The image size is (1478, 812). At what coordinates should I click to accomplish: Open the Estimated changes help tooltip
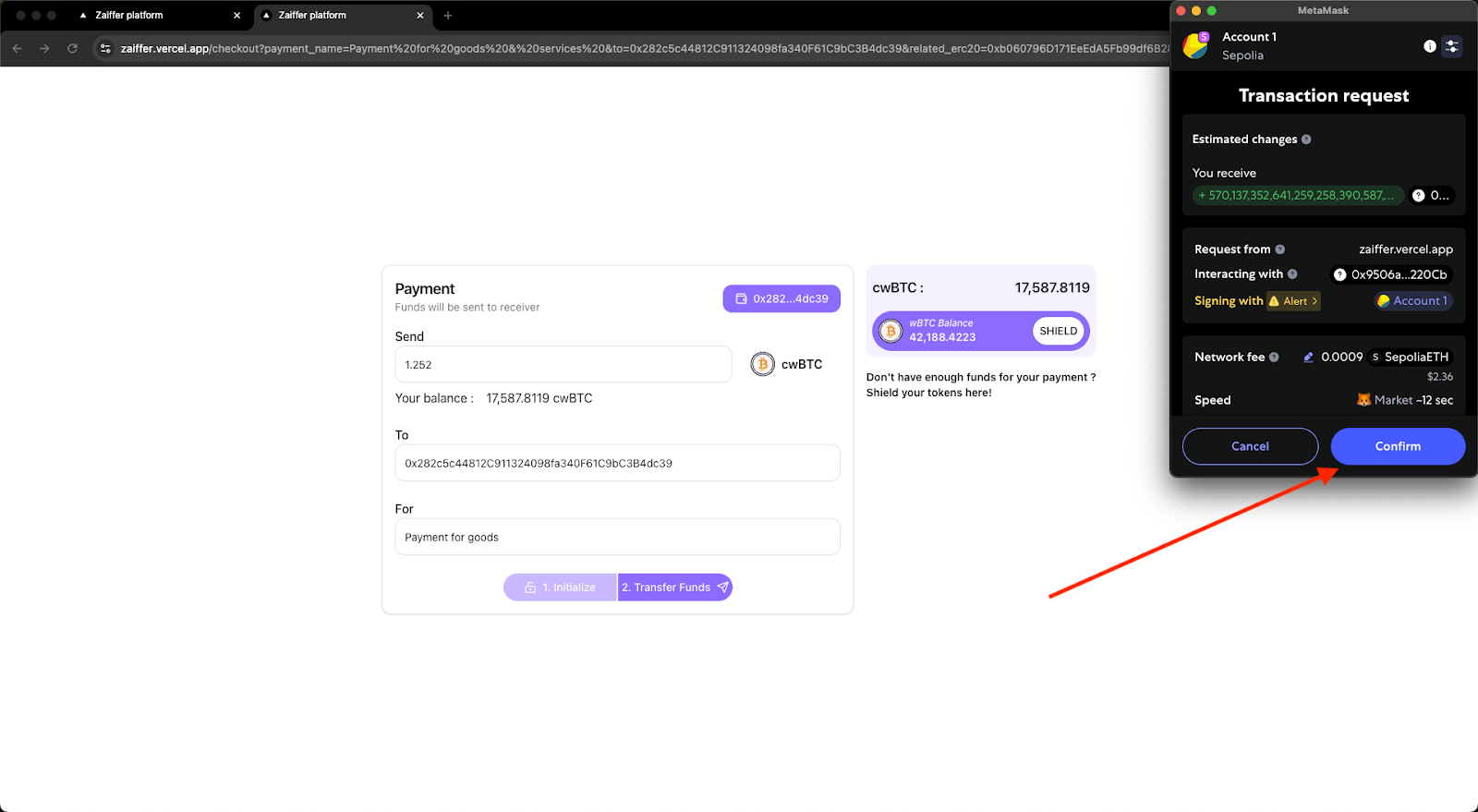coord(1306,139)
